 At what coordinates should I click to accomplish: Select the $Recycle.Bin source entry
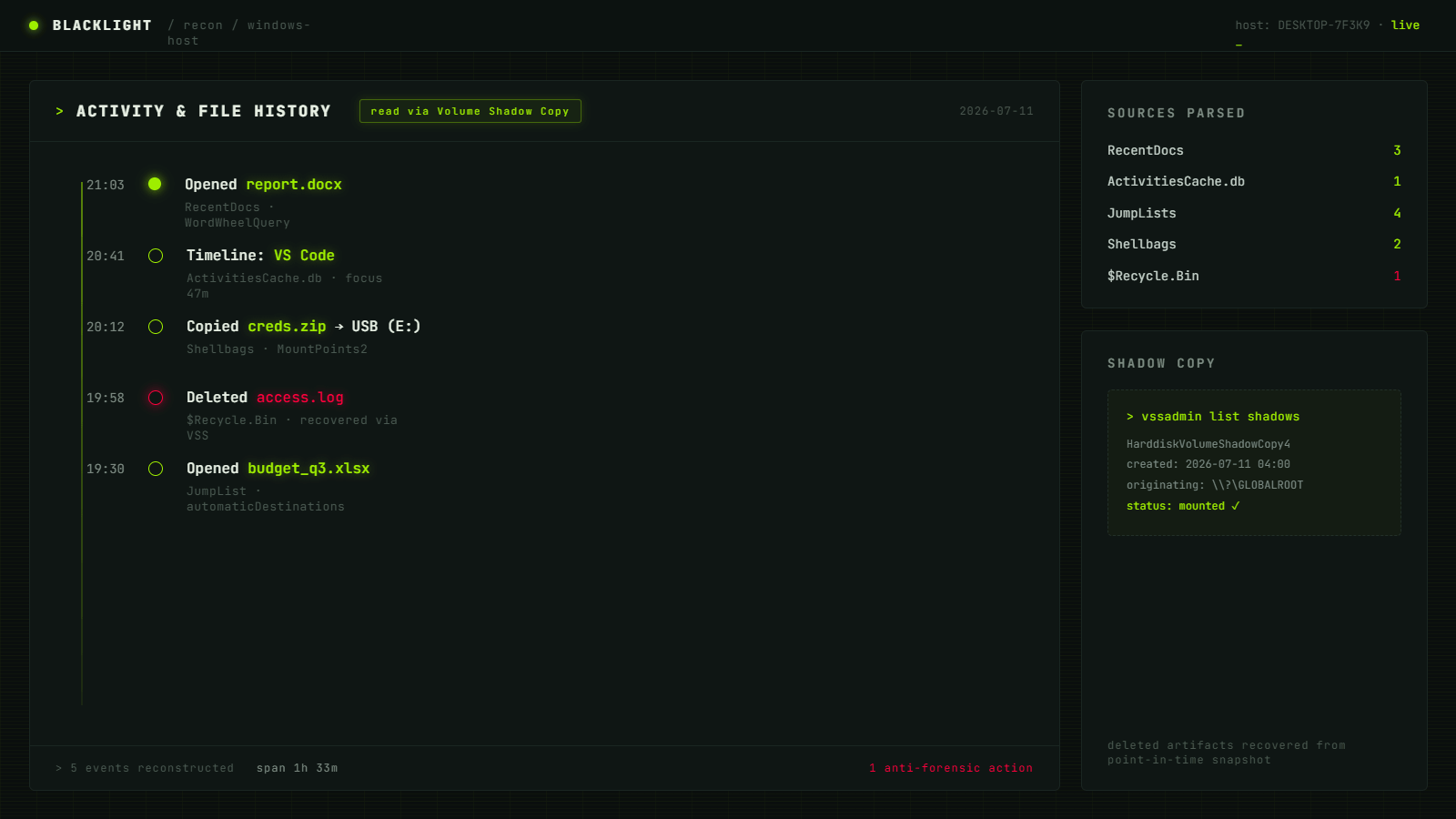click(x=1254, y=276)
